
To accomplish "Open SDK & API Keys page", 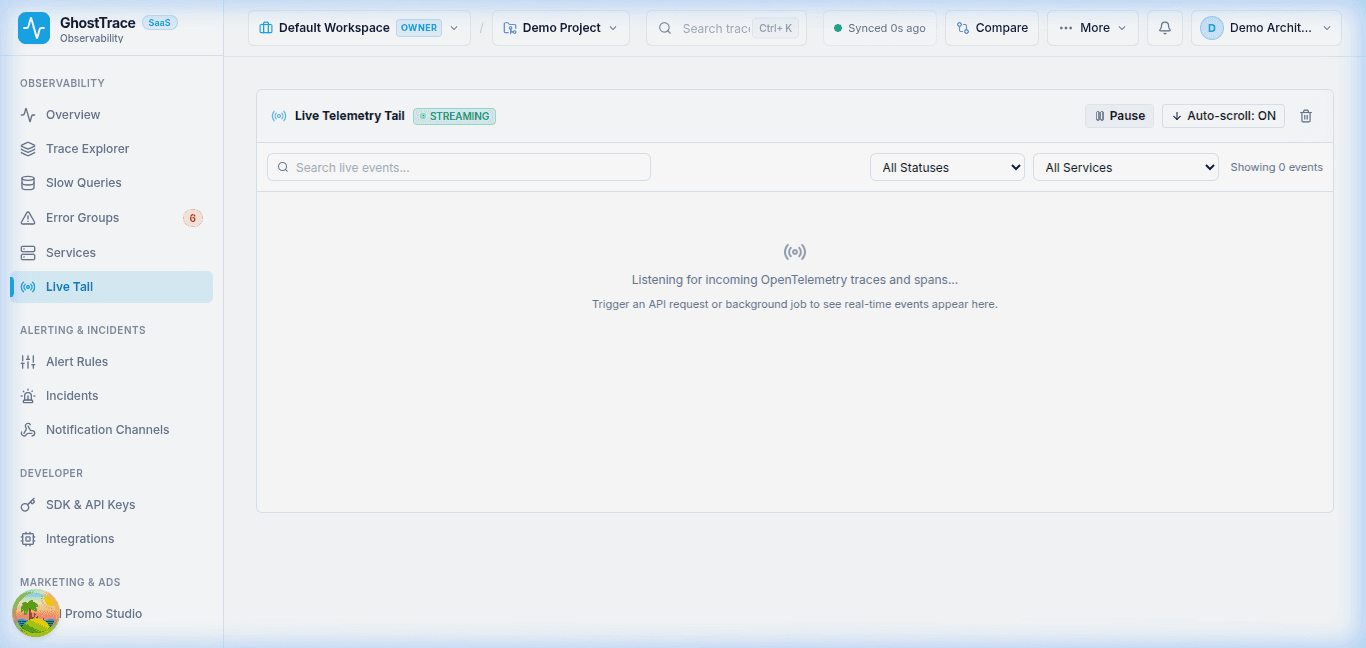I will pyautogui.click(x=111, y=505).
